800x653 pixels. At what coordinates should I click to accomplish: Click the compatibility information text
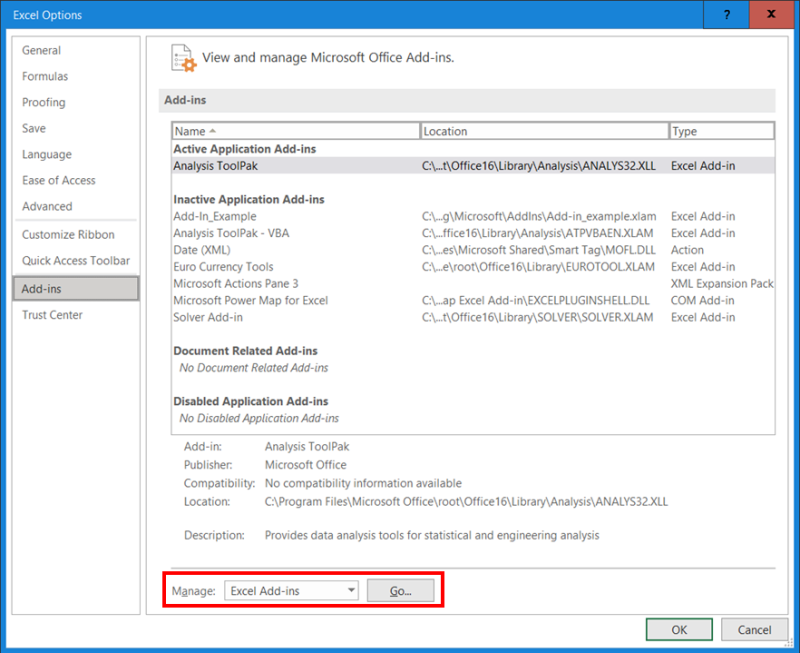click(x=363, y=483)
